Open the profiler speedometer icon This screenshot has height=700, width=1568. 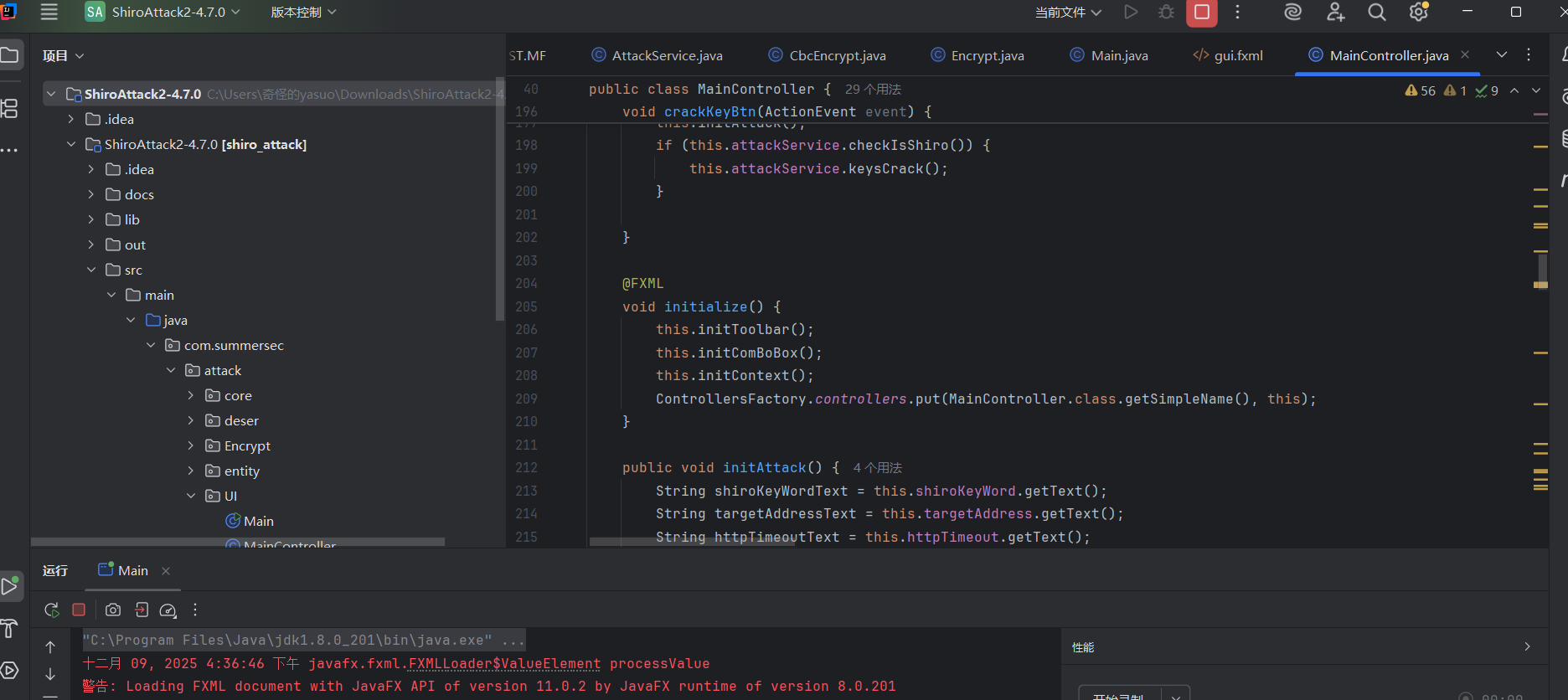(x=168, y=610)
